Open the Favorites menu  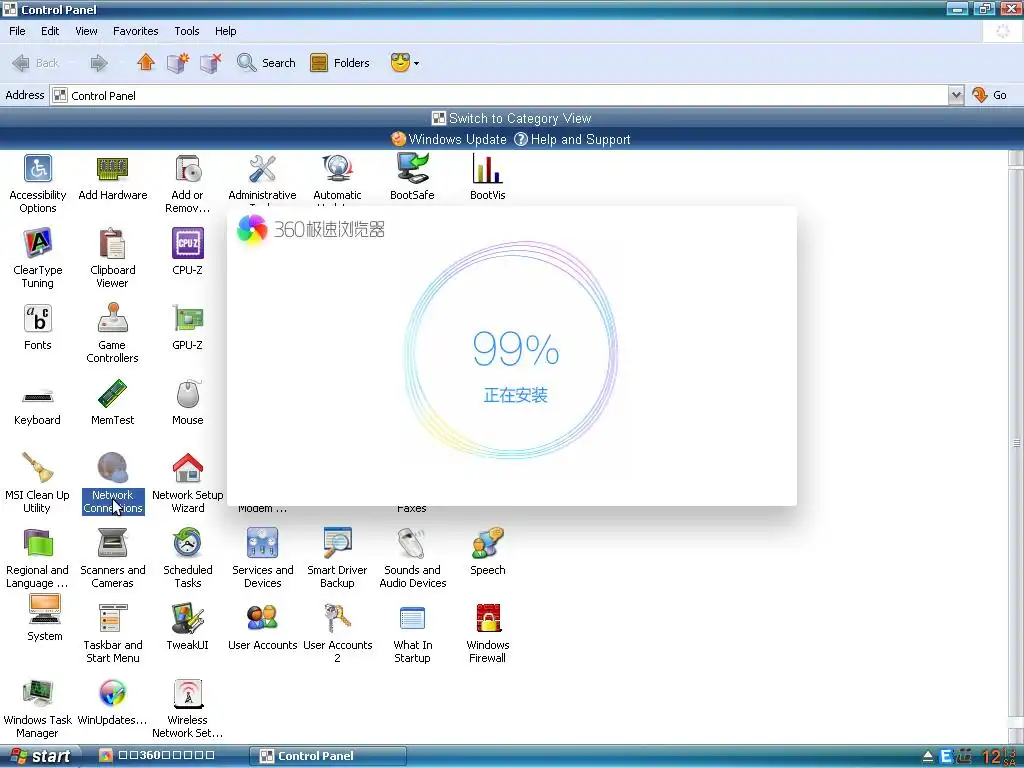click(x=135, y=31)
